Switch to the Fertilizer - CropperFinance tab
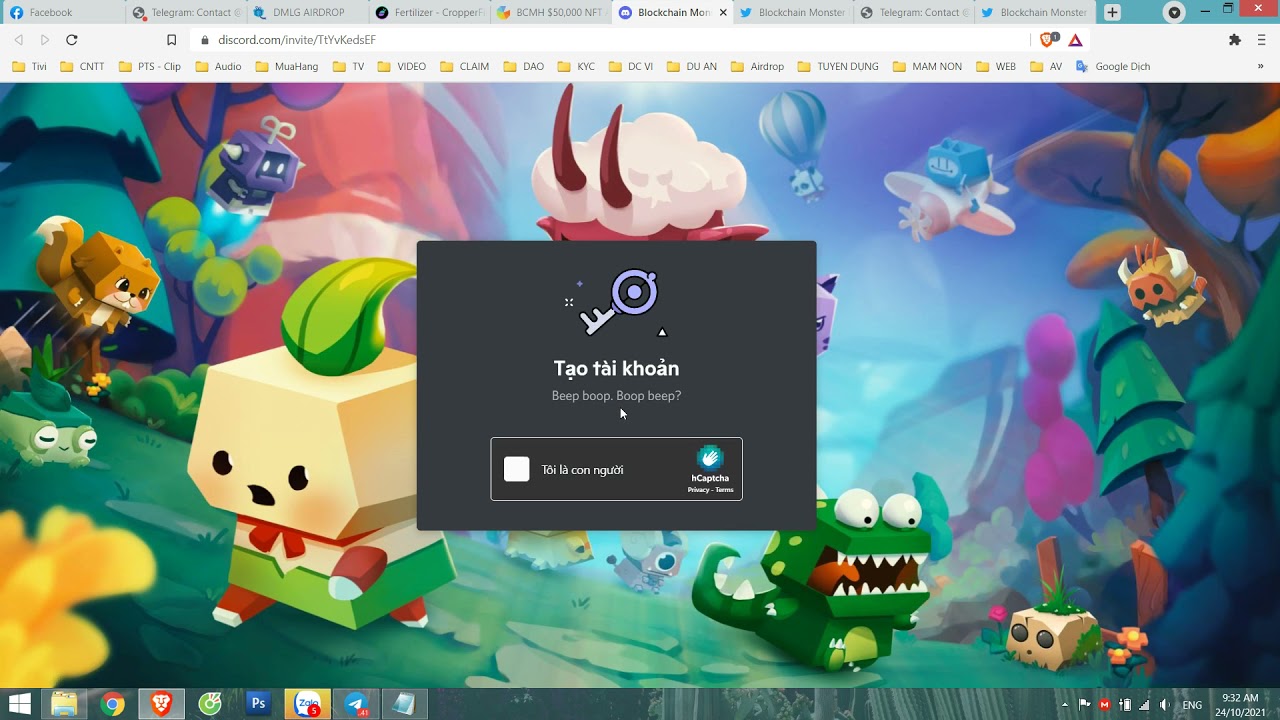Screen dimensions: 1280x720 428,12
